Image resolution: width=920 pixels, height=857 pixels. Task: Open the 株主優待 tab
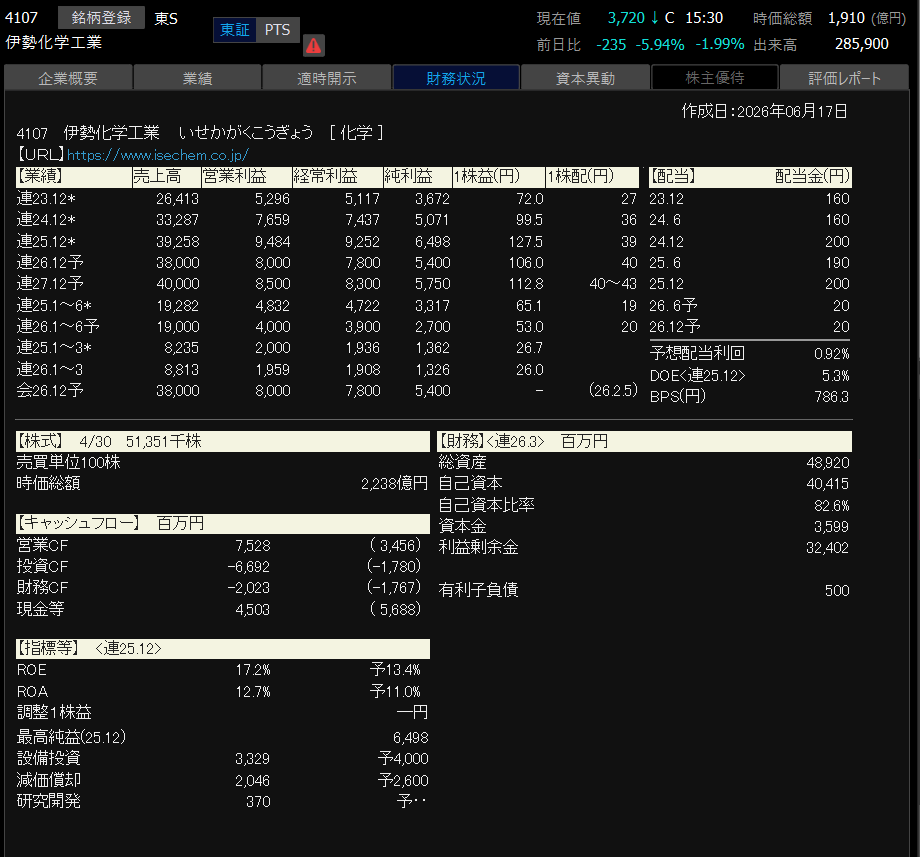click(715, 77)
